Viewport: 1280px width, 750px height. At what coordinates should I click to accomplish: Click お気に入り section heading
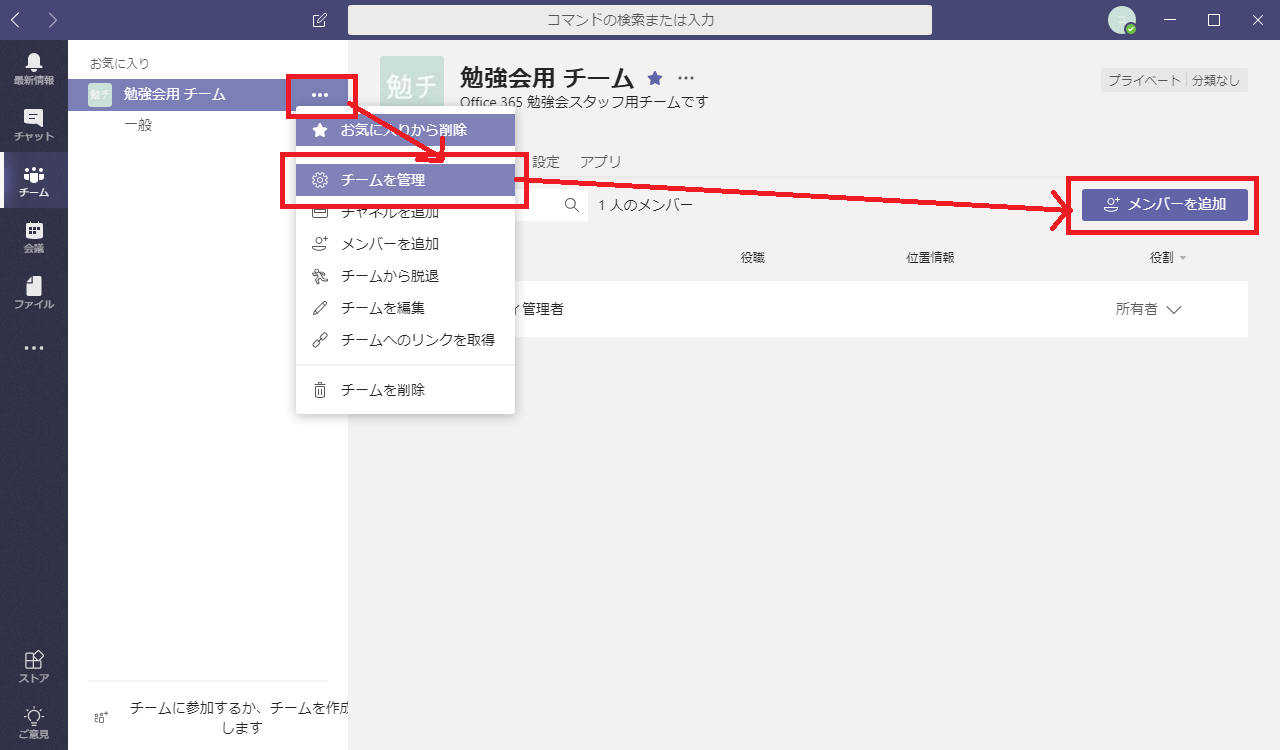tap(119, 63)
